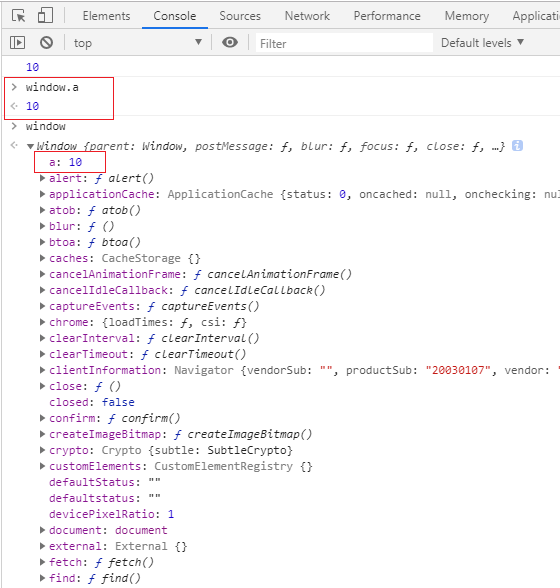Expand the crypto Crypto entry
The image size is (560, 588).
[x=42, y=450]
